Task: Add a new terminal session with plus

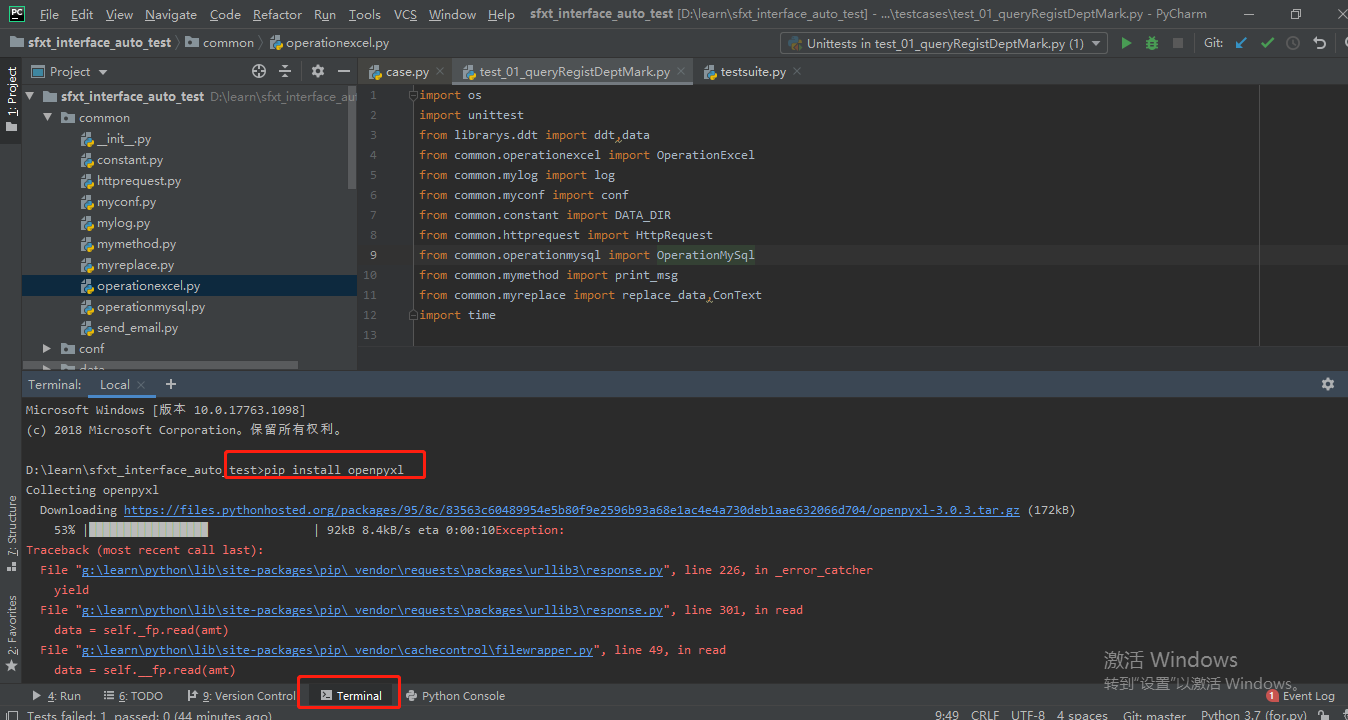Action: click(x=171, y=384)
